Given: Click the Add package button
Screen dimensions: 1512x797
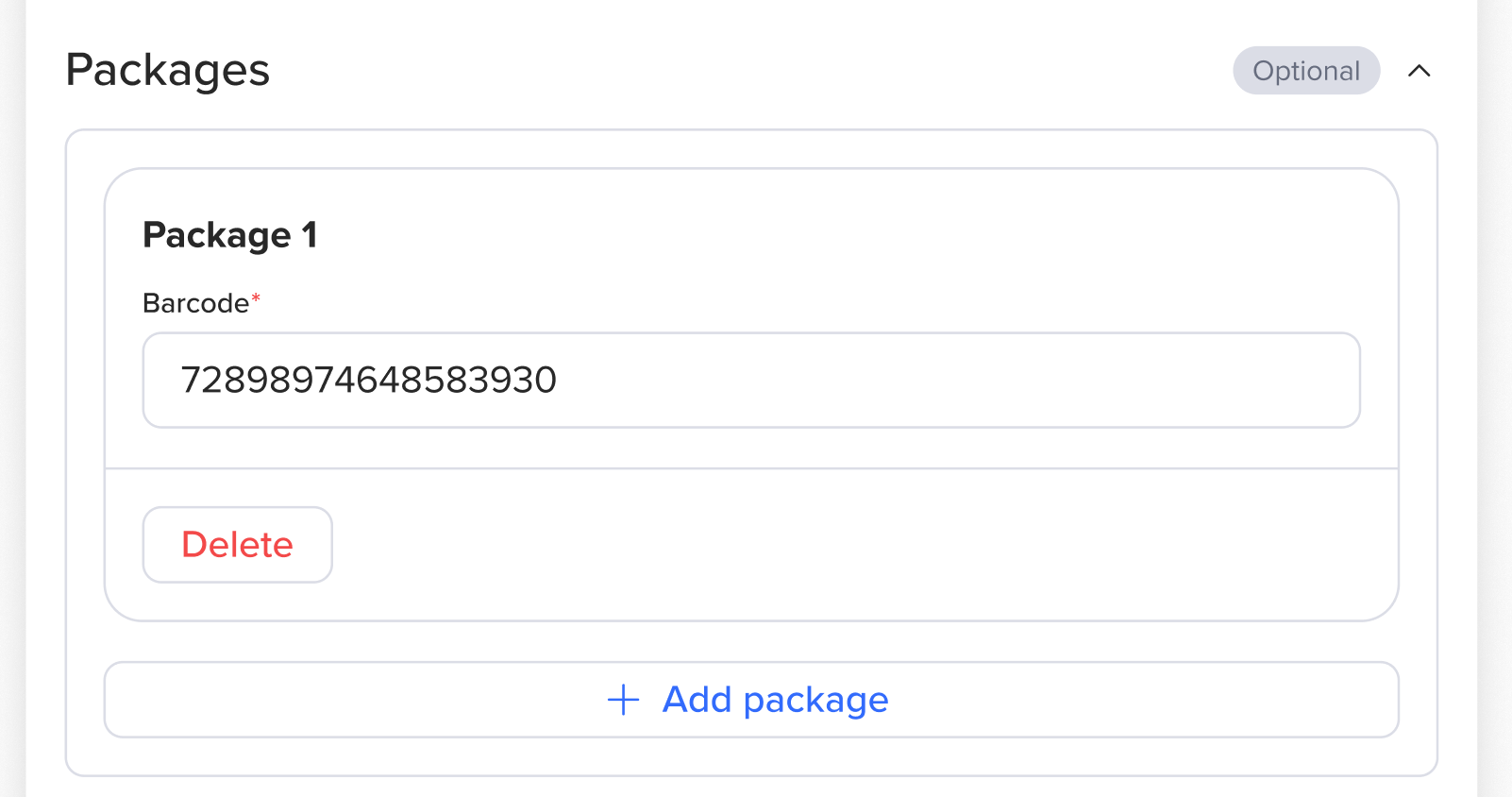Looking at the screenshot, I should tap(750, 700).
